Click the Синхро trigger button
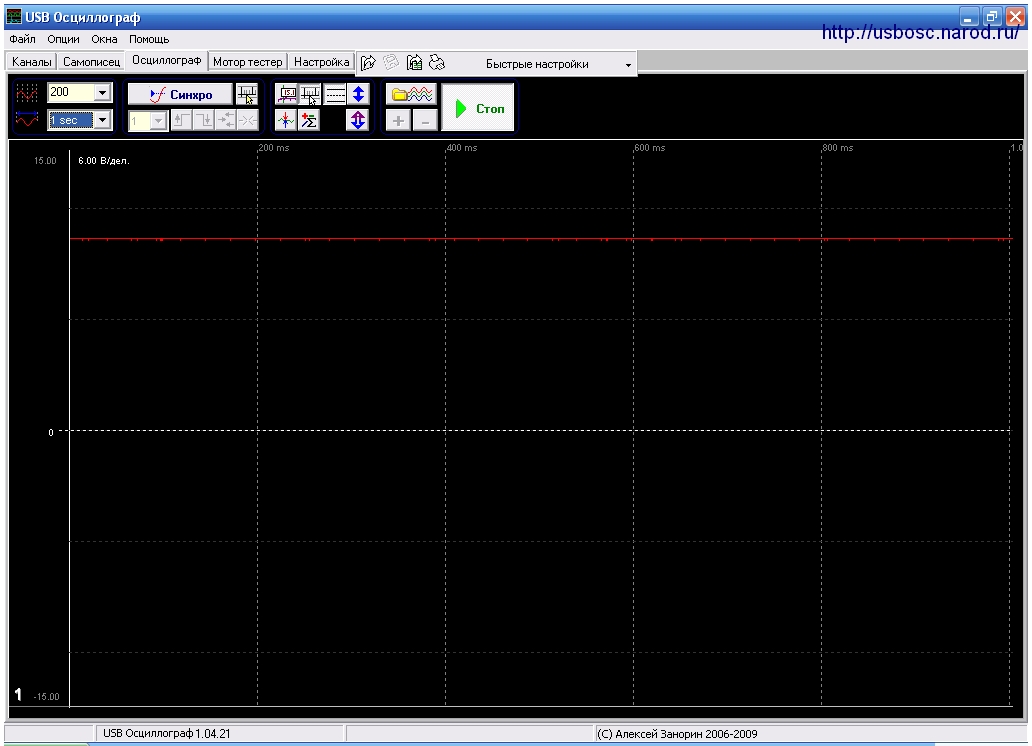The image size is (1032, 746). pos(180,95)
